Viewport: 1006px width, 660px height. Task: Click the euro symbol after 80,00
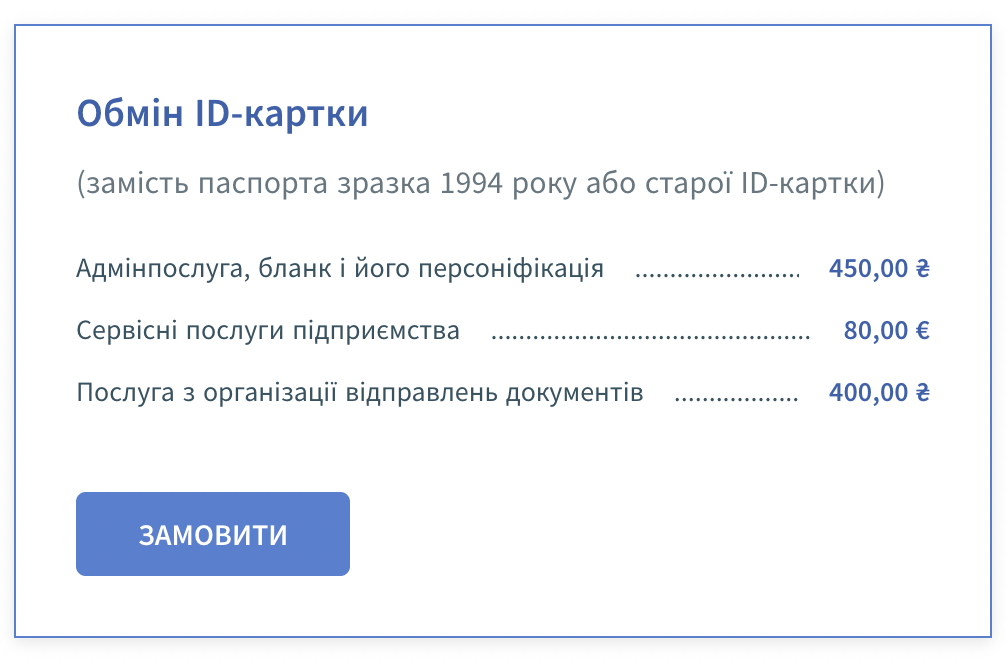[x=923, y=330]
